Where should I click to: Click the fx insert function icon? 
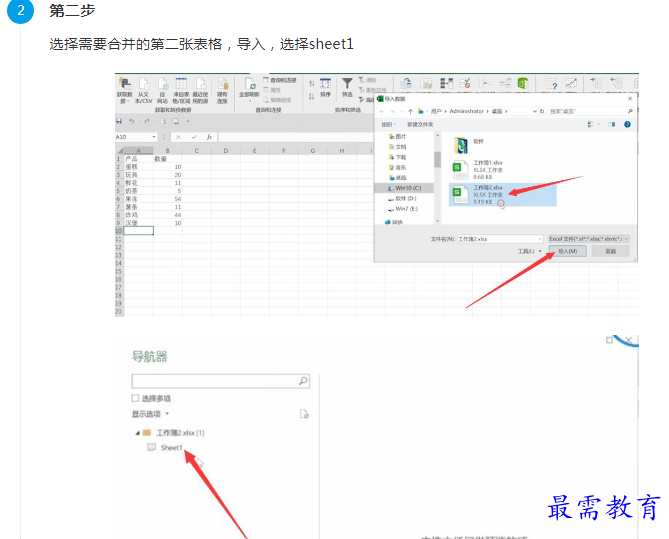coord(209,137)
